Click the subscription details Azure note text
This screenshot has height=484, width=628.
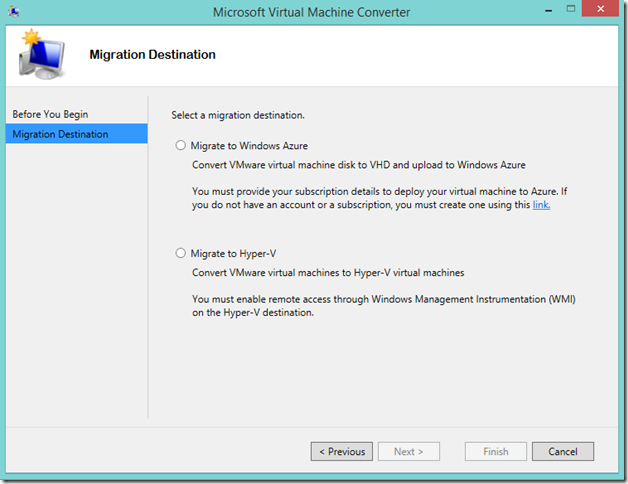click(x=379, y=198)
